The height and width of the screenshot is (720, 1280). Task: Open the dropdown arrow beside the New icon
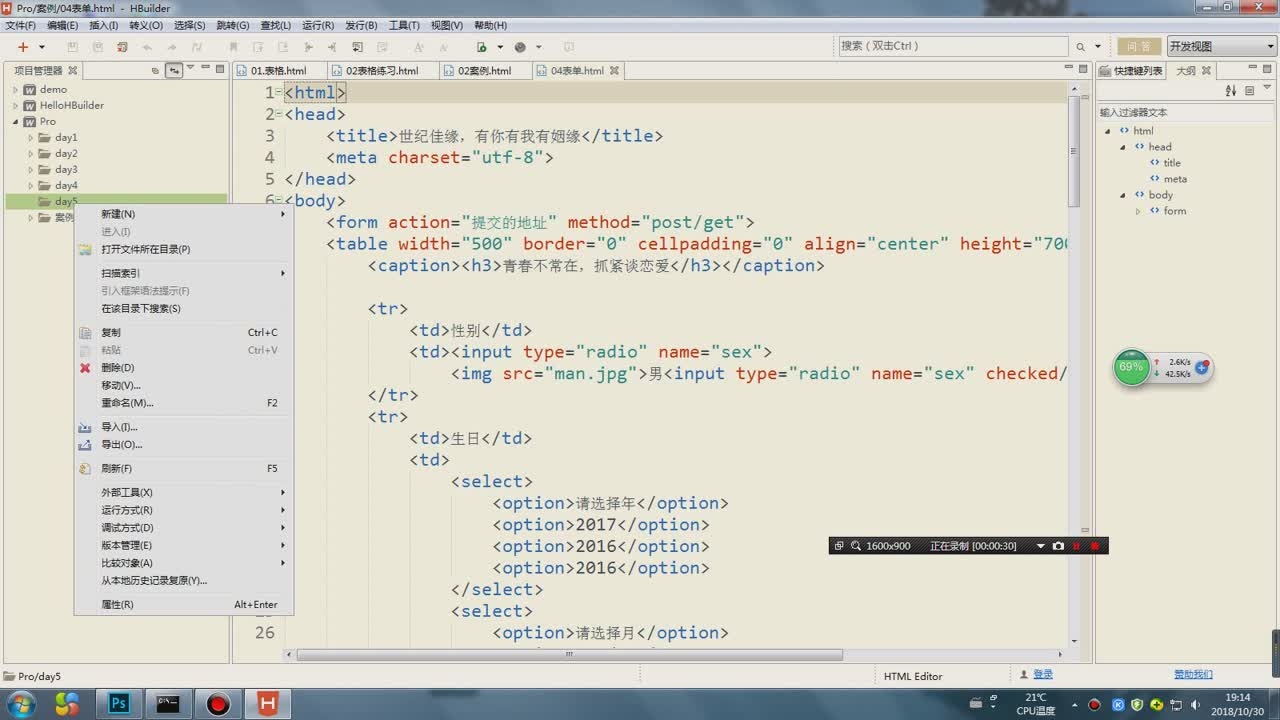42,47
